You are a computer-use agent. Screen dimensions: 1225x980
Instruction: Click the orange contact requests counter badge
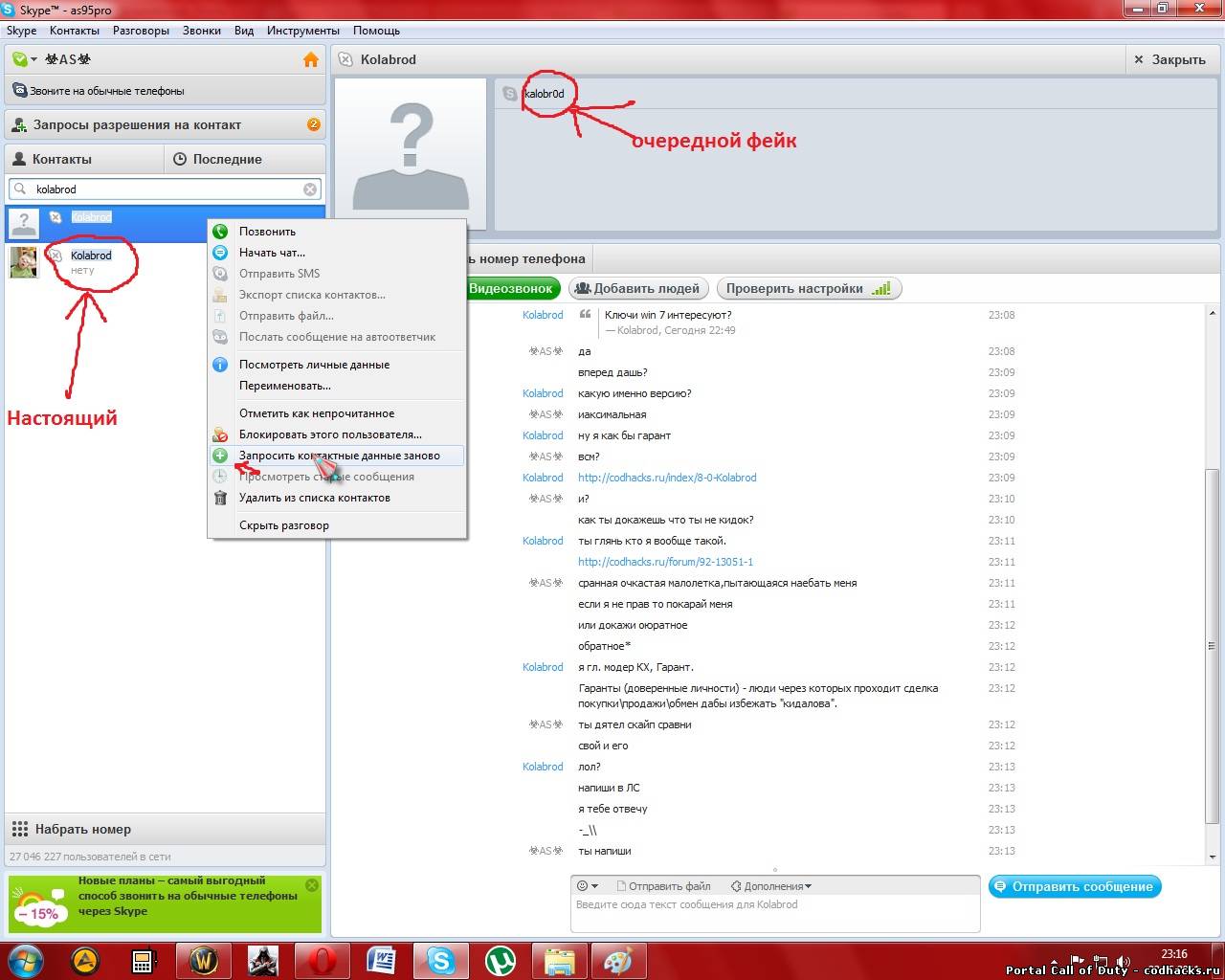(313, 124)
